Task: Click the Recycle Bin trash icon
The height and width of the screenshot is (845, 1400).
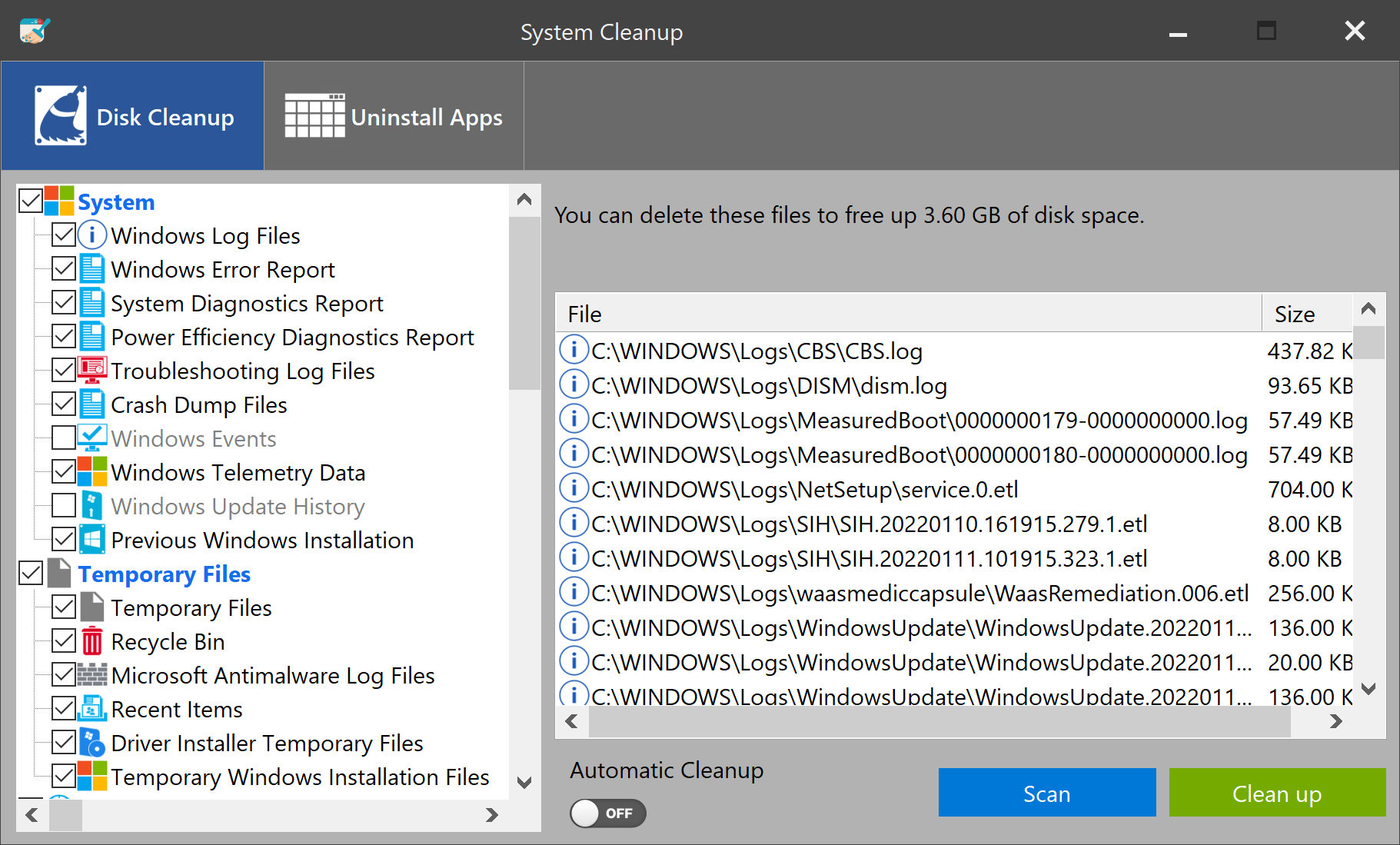Action: coord(92,641)
